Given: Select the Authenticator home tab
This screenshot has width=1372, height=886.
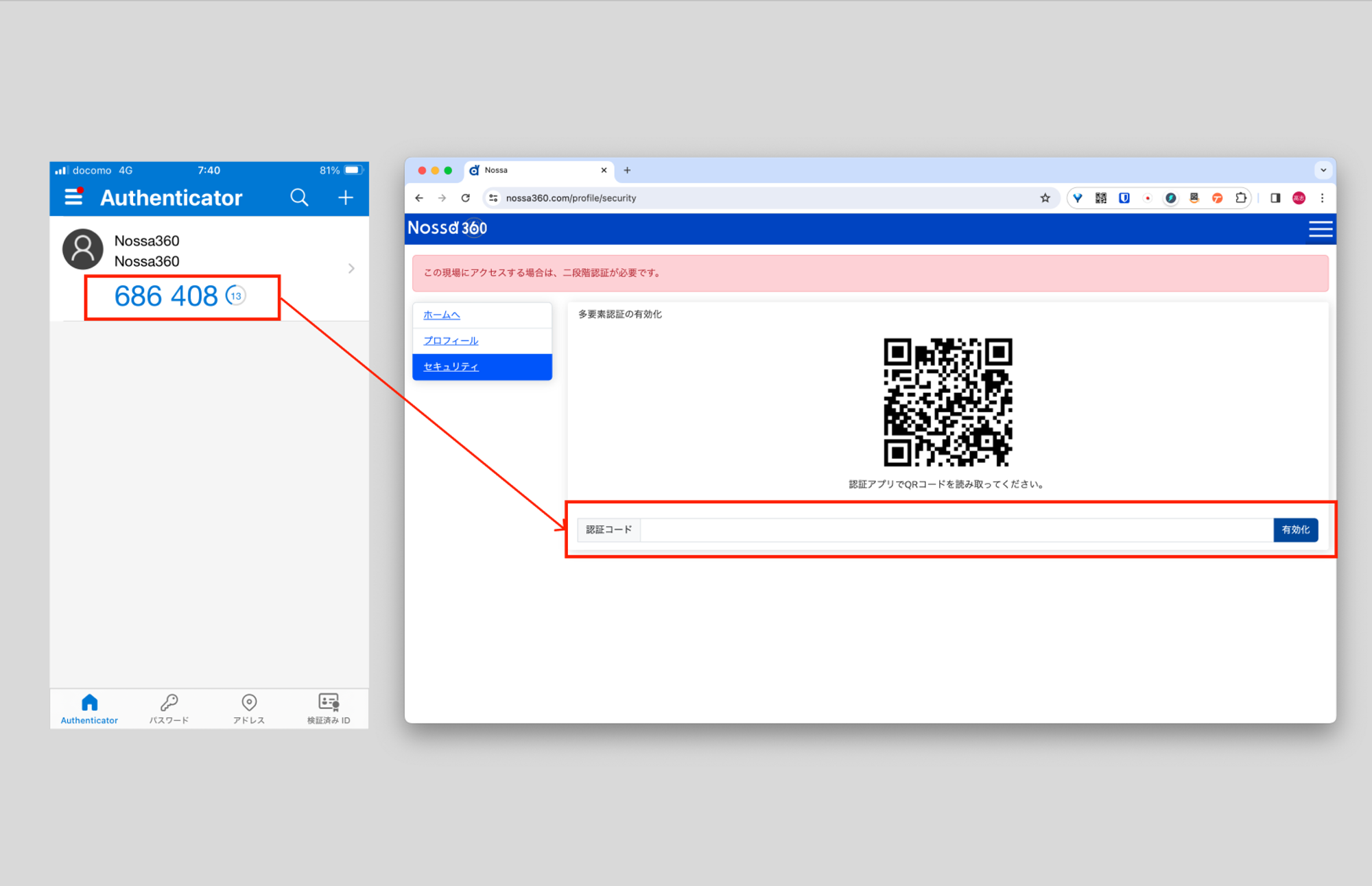Looking at the screenshot, I should 89,709.
